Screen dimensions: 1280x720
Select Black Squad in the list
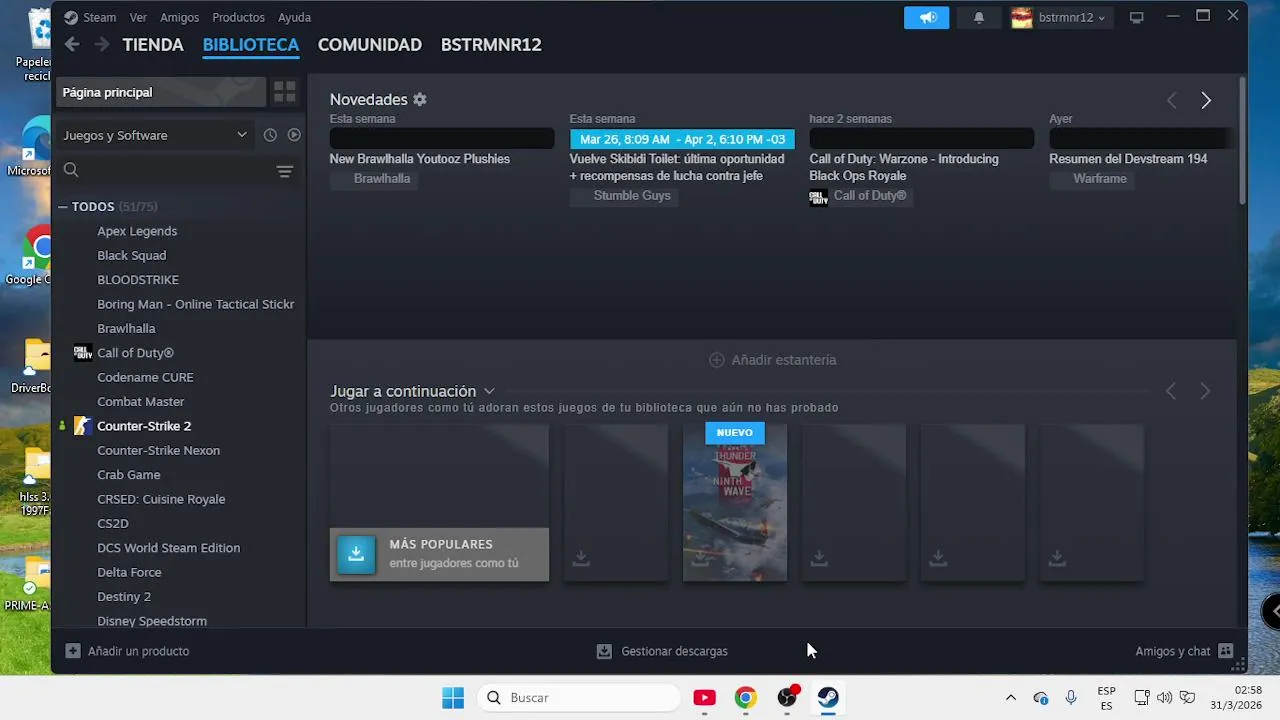click(x=131, y=255)
